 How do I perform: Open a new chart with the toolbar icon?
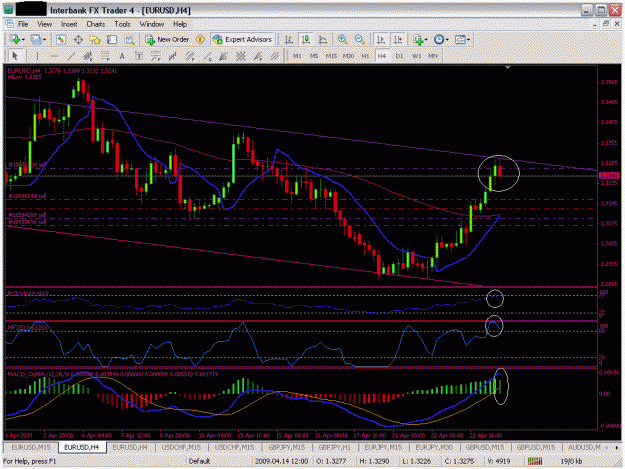pyautogui.click(x=15, y=39)
